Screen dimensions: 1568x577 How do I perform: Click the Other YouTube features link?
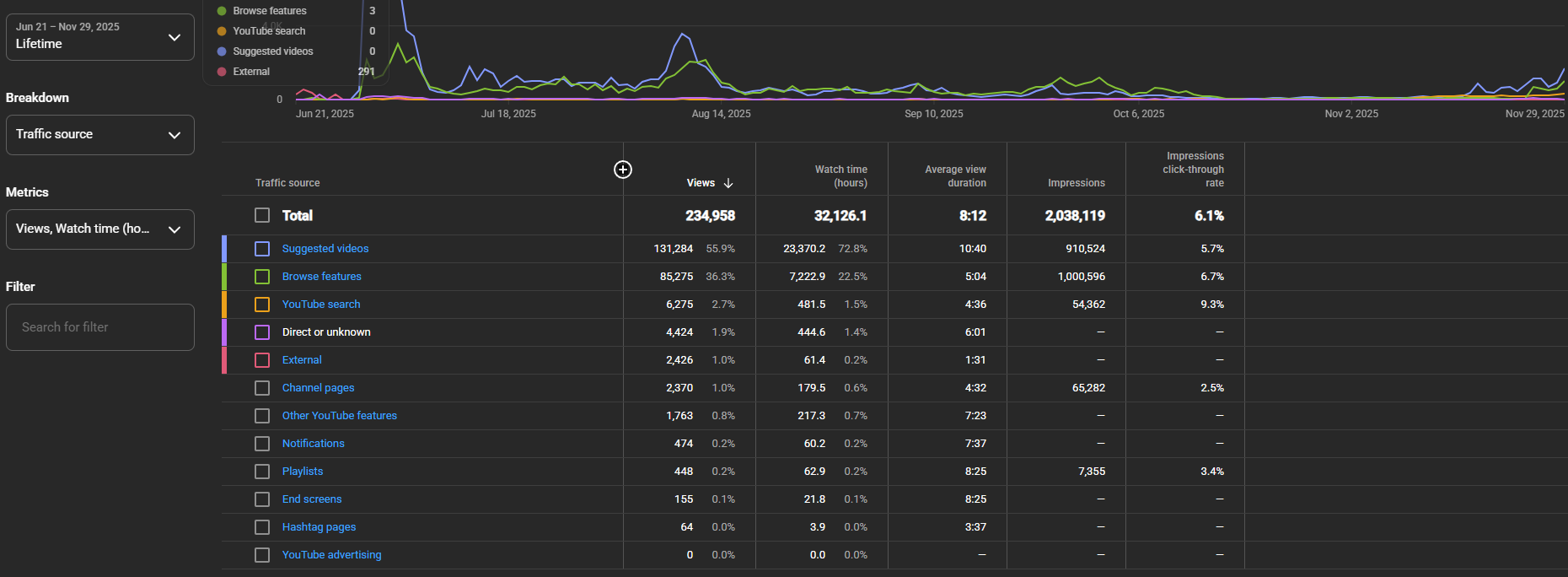[339, 416]
